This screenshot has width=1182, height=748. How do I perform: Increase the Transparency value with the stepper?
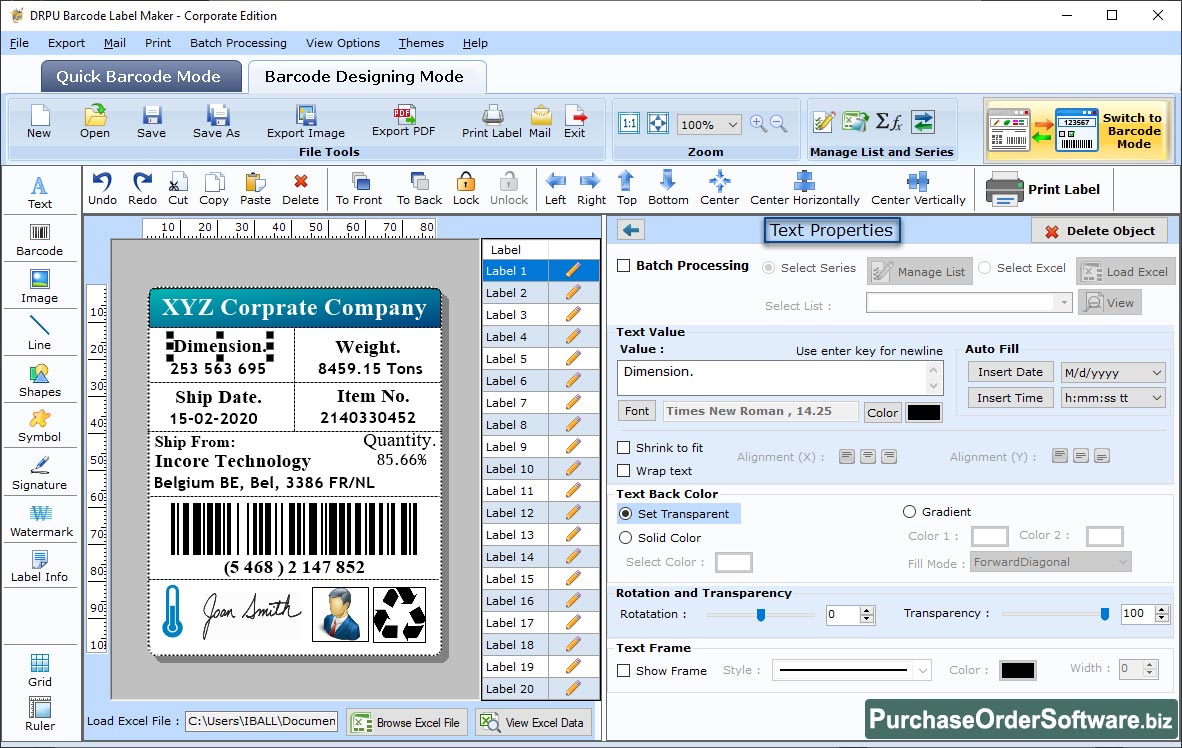pyautogui.click(x=1162, y=609)
